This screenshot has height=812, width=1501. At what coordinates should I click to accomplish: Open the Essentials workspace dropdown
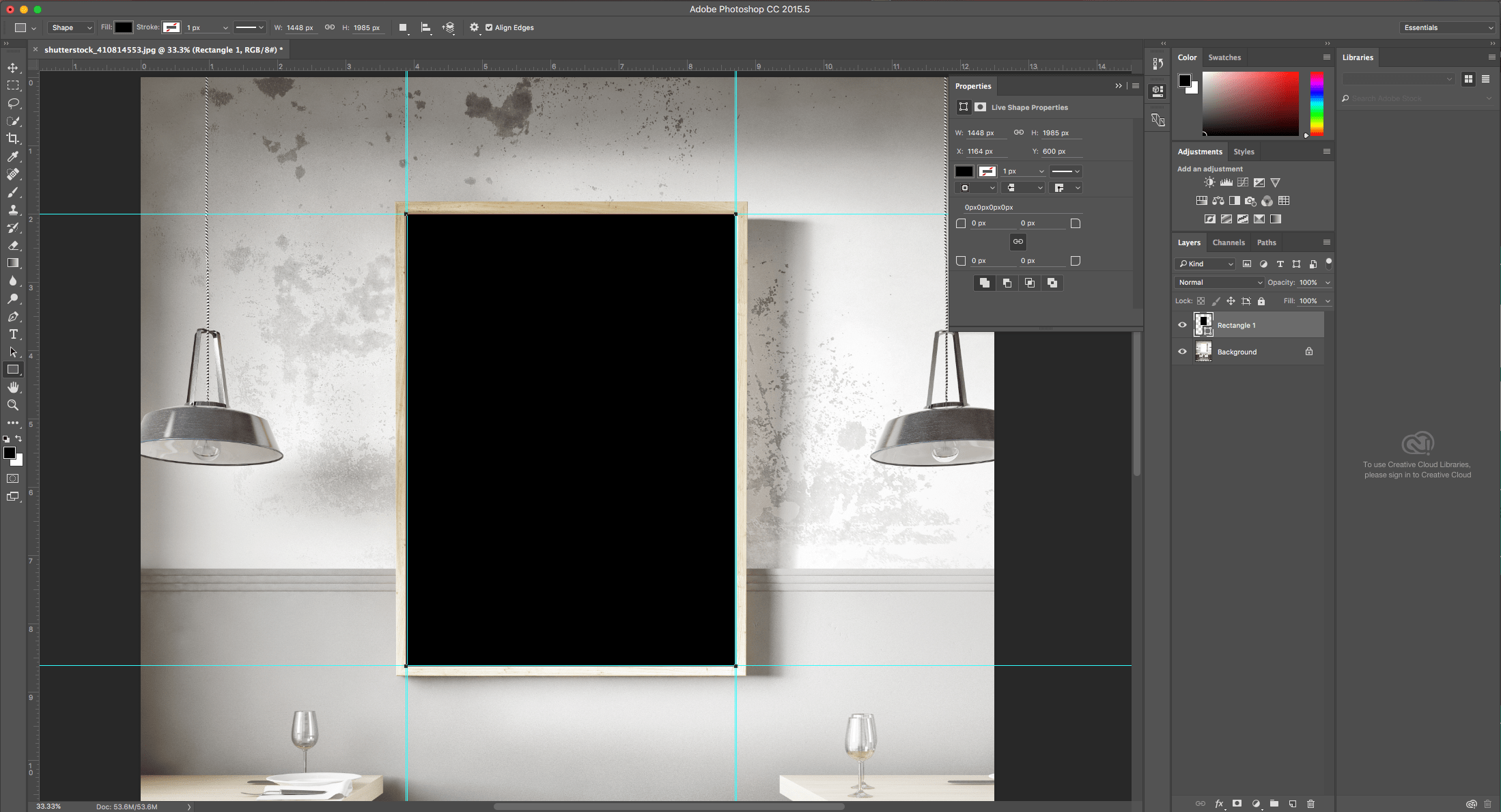click(1446, 27)
